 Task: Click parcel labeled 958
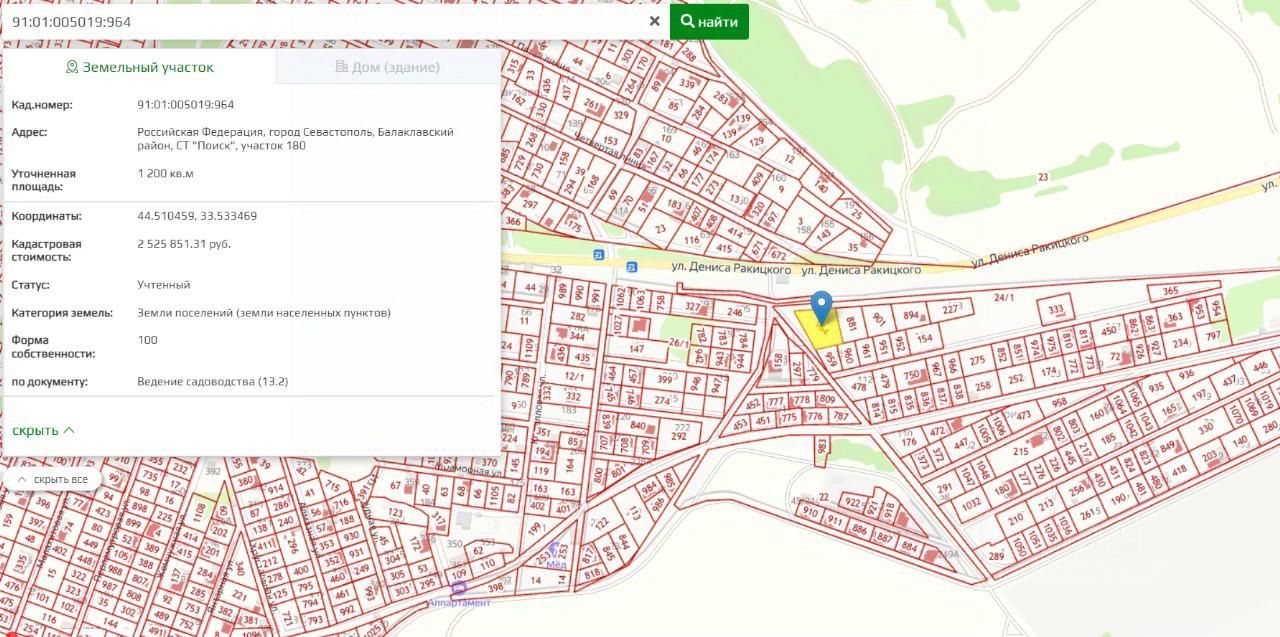(1059, 402)
